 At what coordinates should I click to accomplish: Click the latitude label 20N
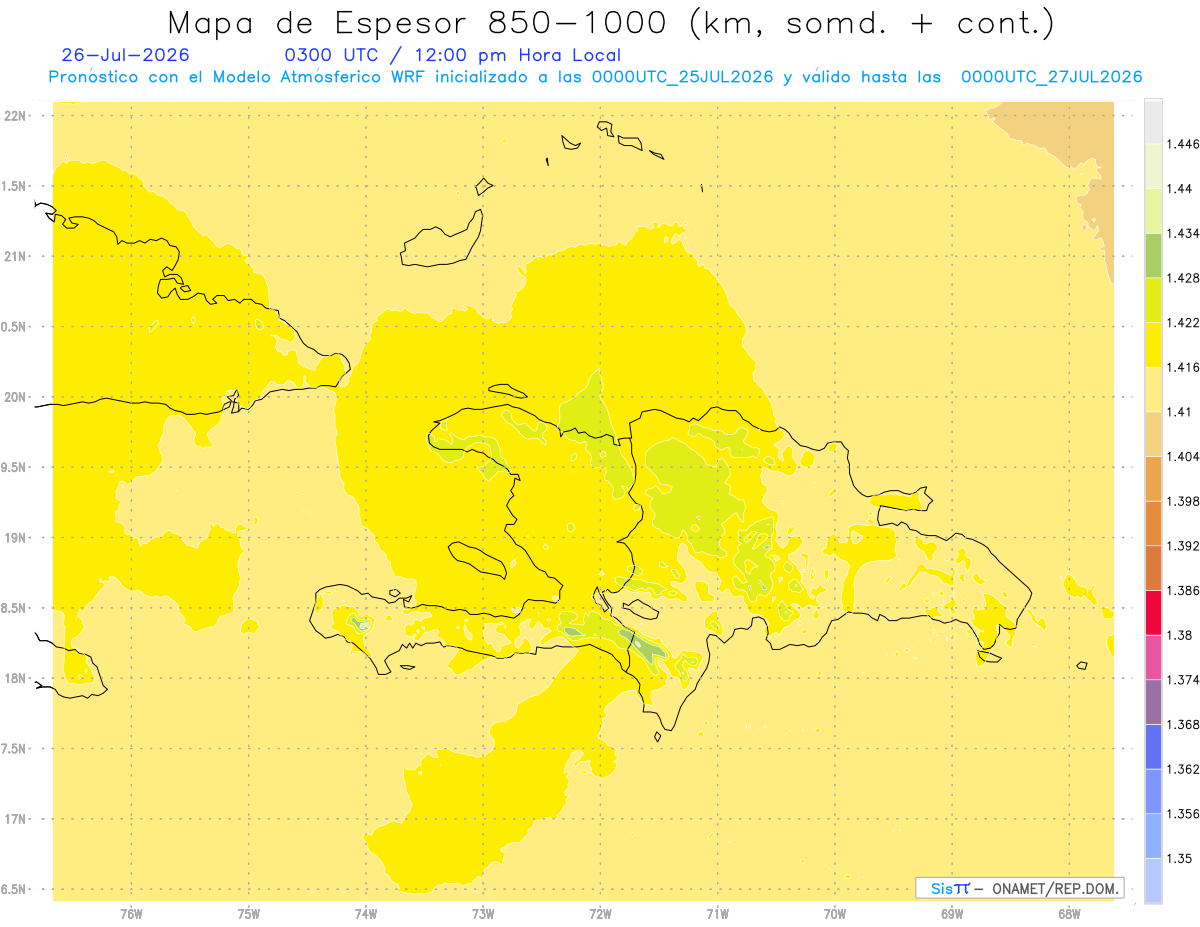pos(17,397)
